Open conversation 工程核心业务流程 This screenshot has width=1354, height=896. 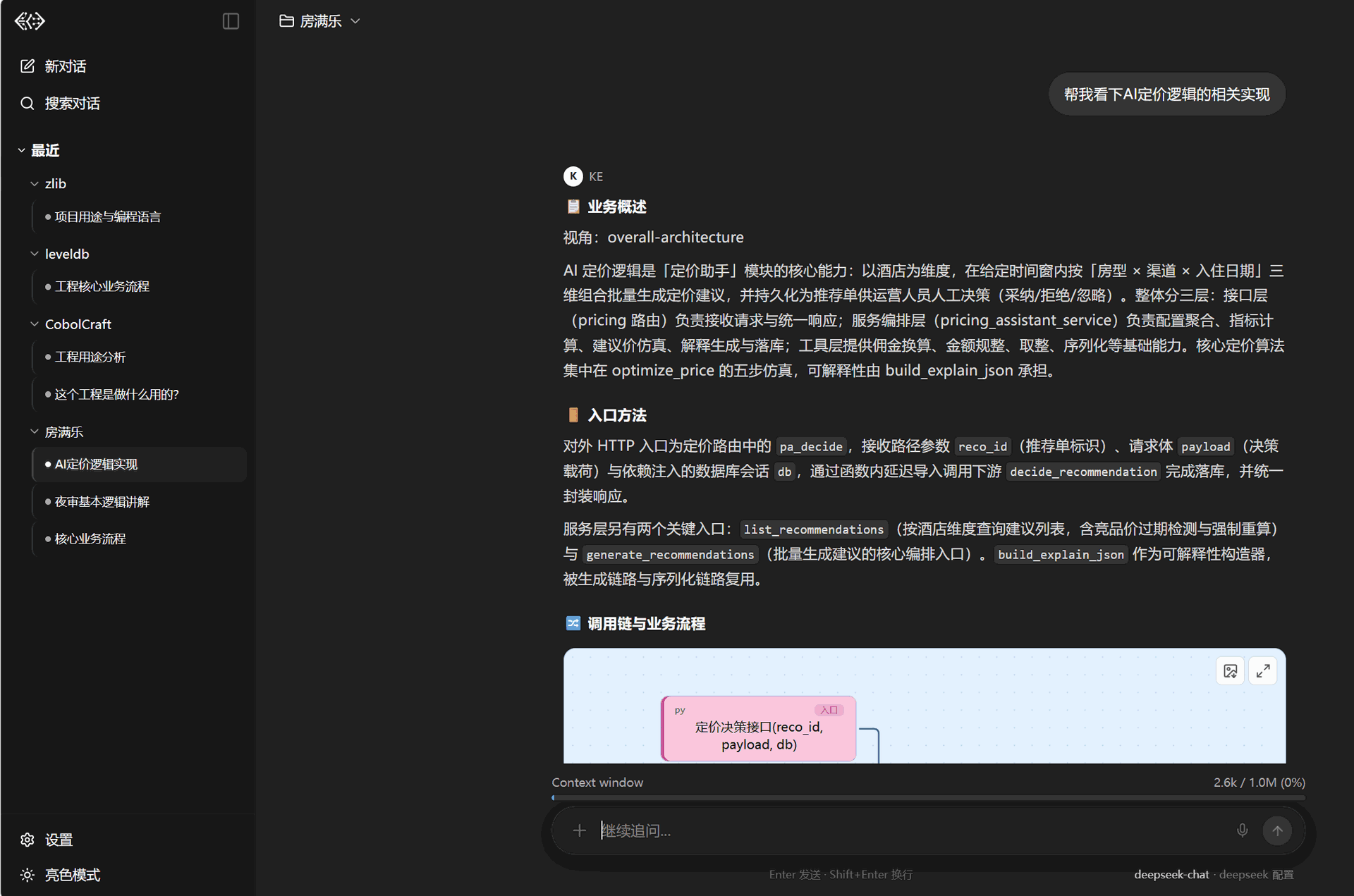pos(140,286)
